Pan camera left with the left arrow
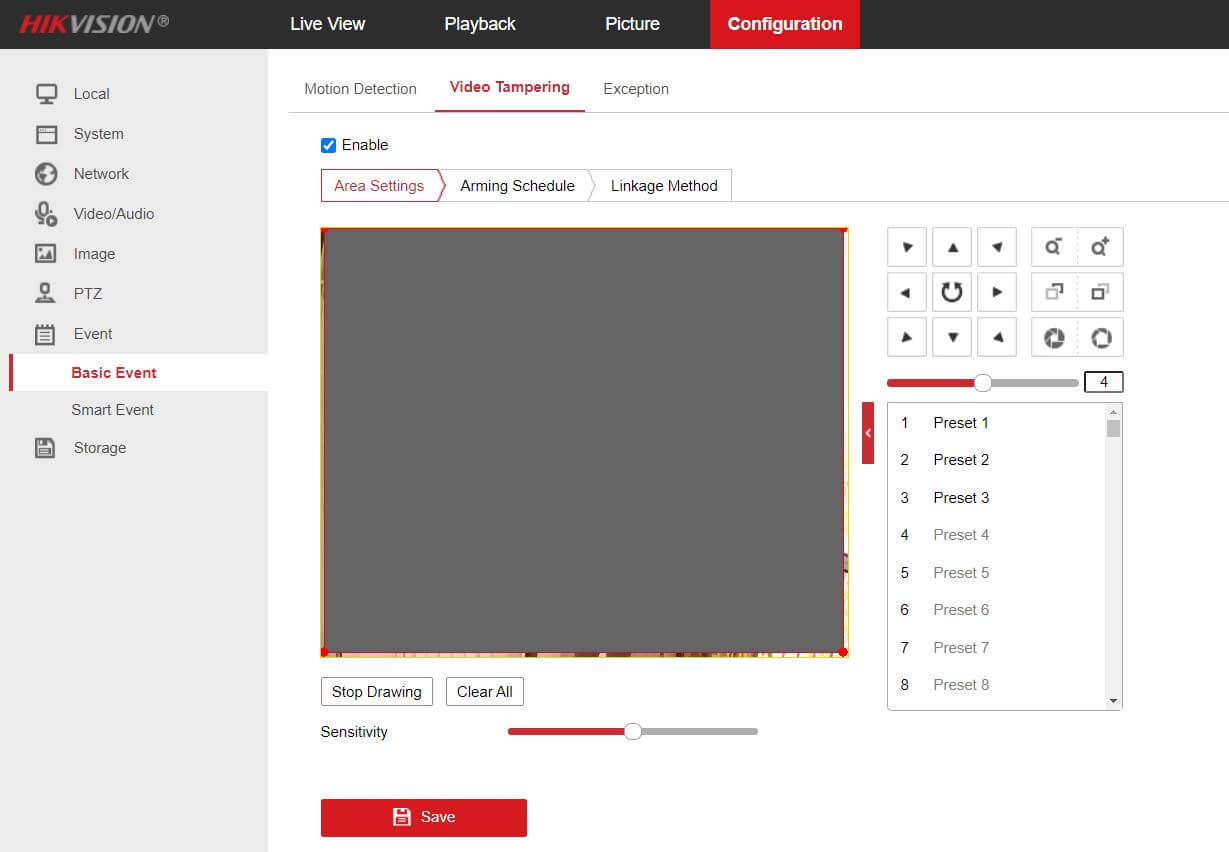 click(x=906, y=292)
